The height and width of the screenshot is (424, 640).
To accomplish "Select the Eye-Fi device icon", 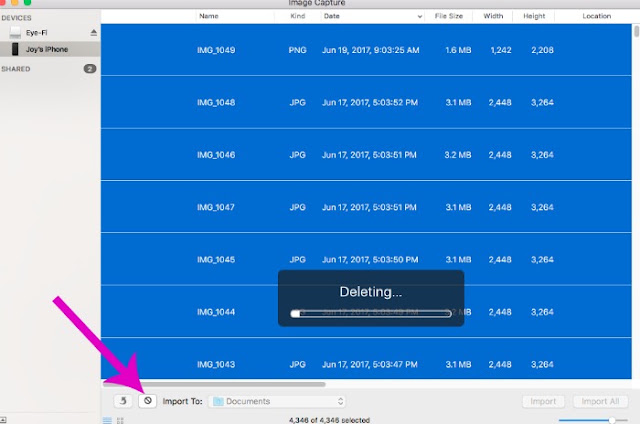I will (x=15, y=32).
